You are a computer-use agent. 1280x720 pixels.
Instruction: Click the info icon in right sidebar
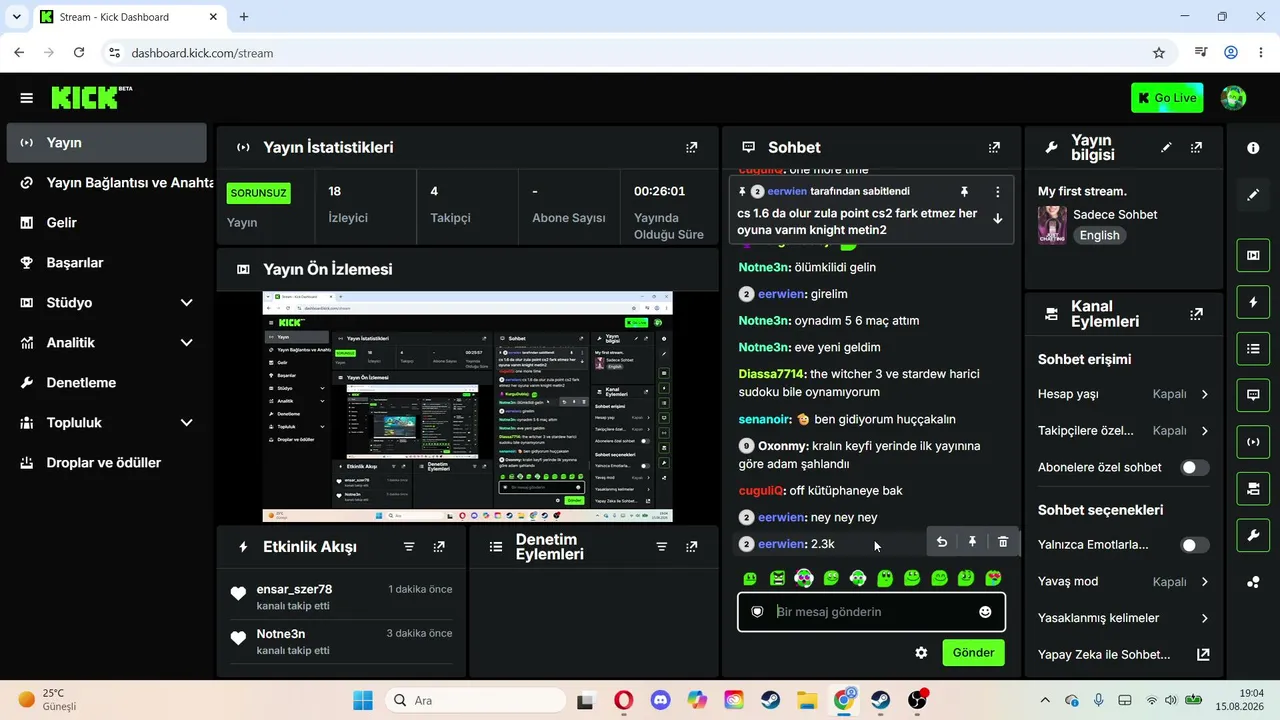point(1253,148)
